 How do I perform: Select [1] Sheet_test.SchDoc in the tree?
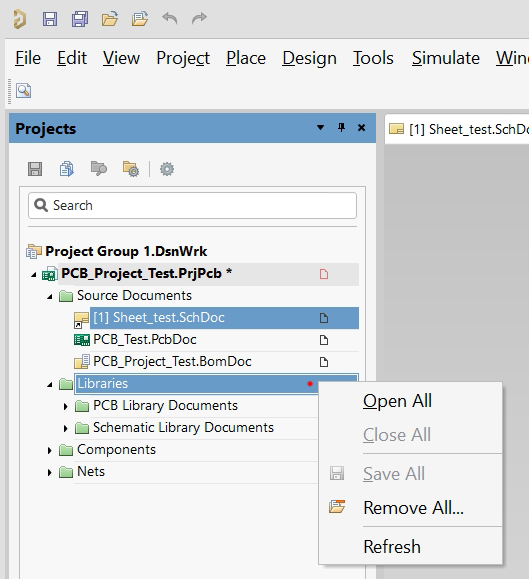(224, 318)
